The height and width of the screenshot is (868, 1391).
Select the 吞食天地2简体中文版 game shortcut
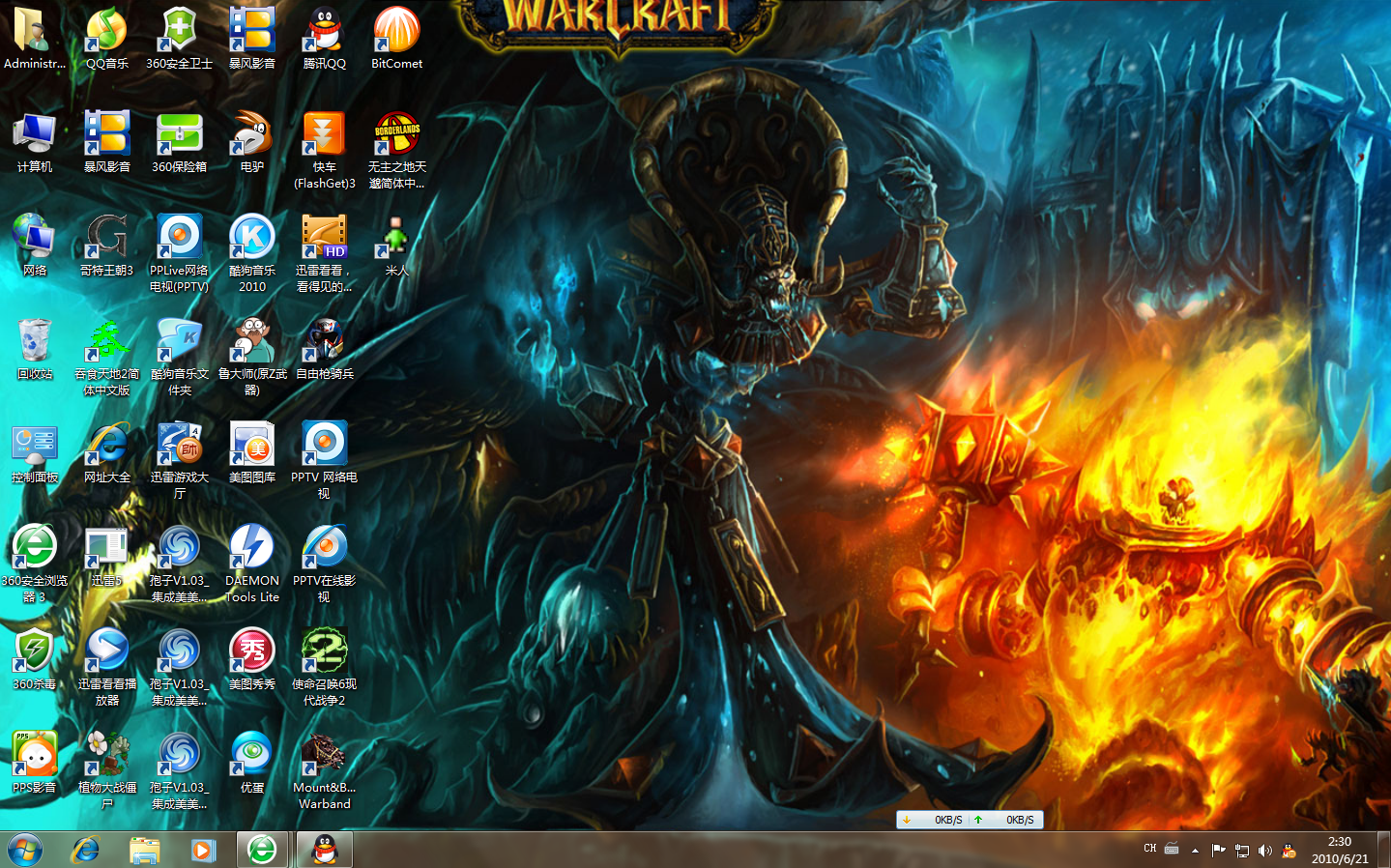coord(106,357)
